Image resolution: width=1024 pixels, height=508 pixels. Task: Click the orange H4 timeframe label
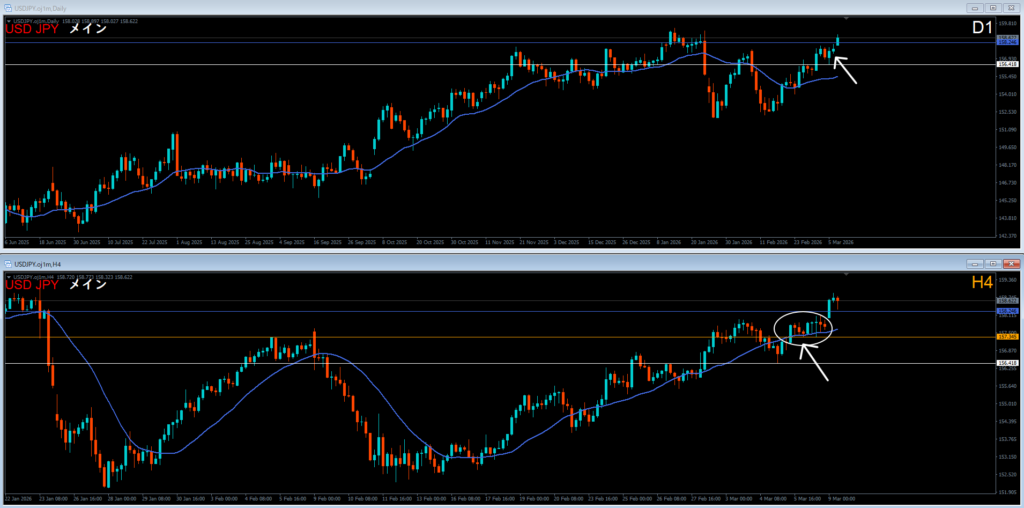(984, 285)
